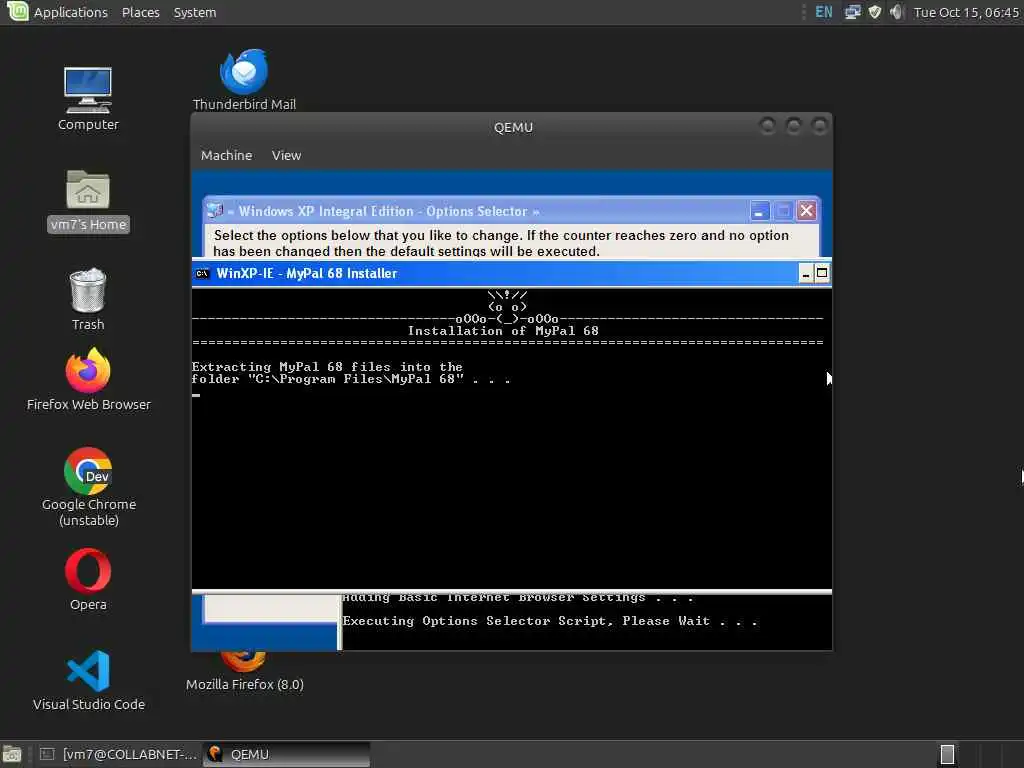Click the EN keyboard layout indicator

point(824,12)
